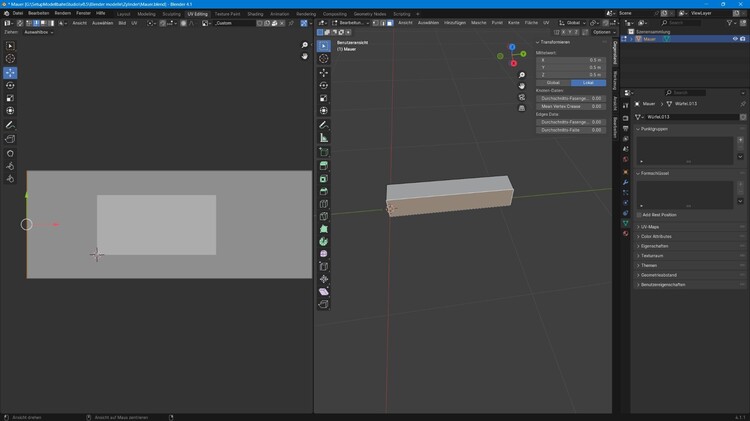750x421 pixels.
Task: Click the properties panel search field
Action: 688,92
